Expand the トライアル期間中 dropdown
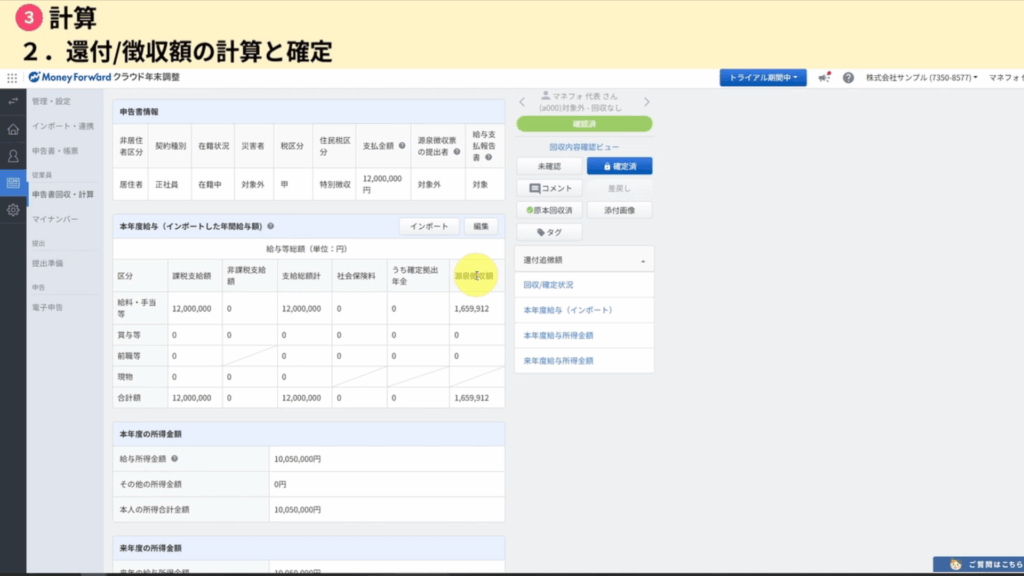Viewport: 1024px width, 576px height. pyautogui.click(x=764, y=78)
